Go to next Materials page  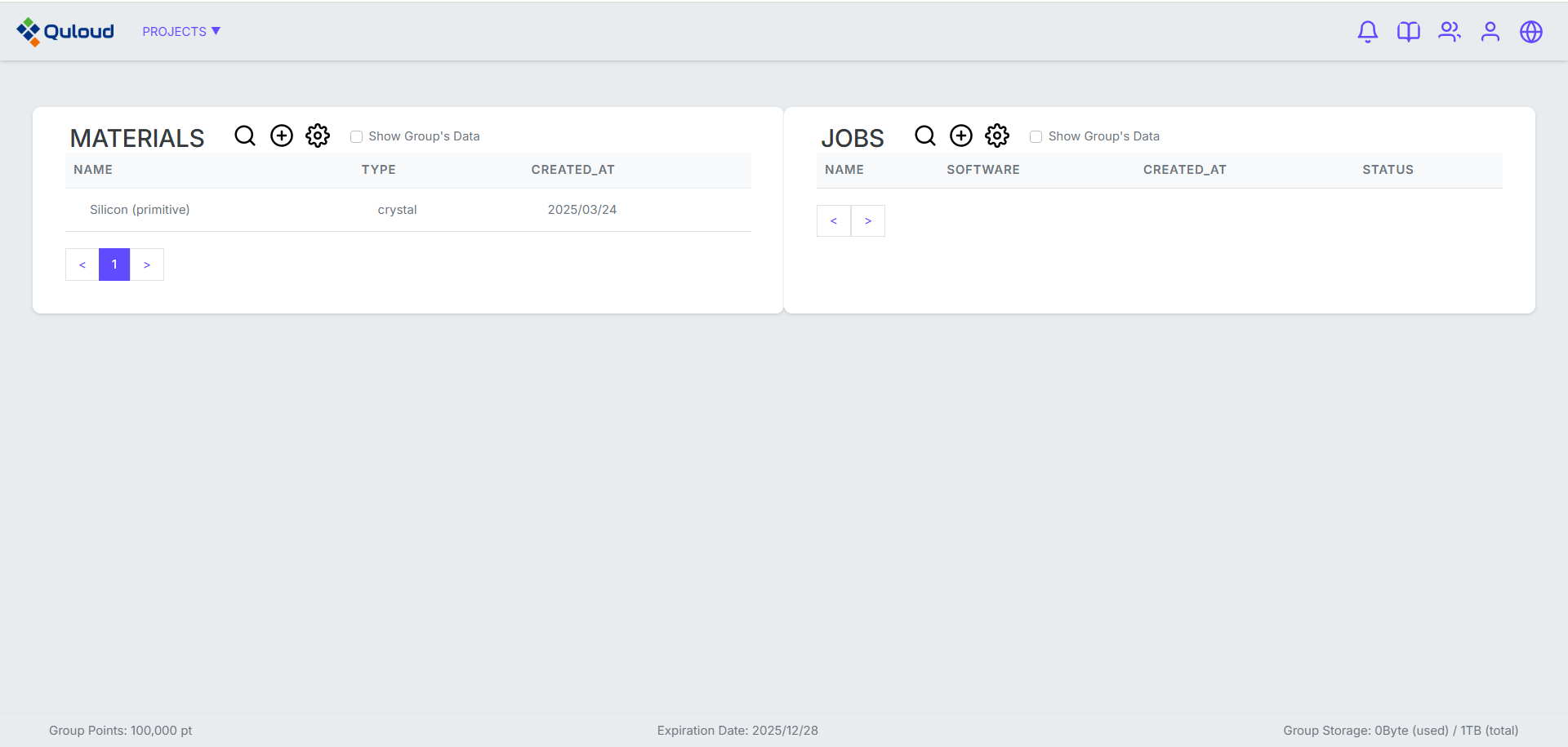tap(147, 265)
